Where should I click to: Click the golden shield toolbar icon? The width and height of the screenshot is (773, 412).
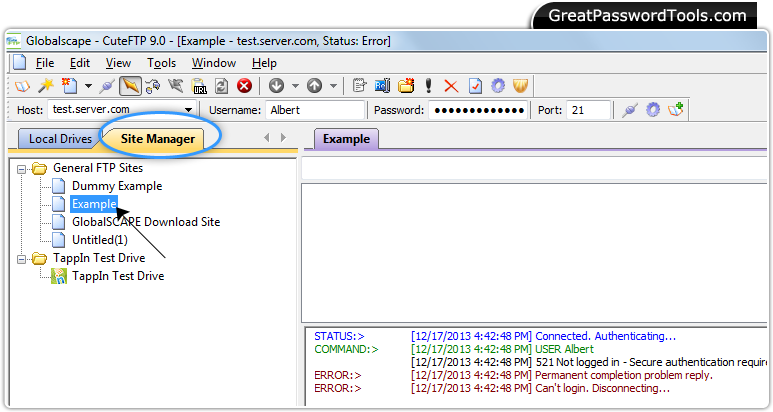[x=521, y=86]
